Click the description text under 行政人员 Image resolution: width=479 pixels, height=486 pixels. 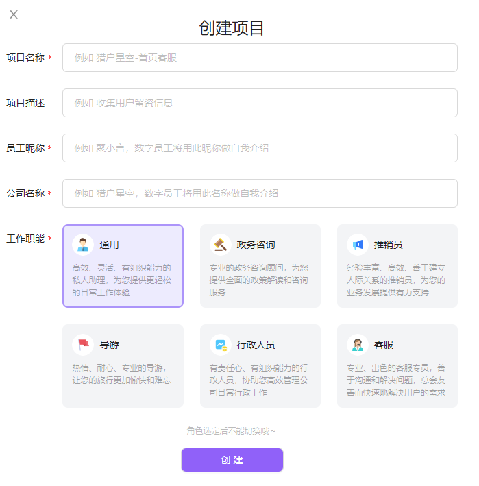point(259,380)
